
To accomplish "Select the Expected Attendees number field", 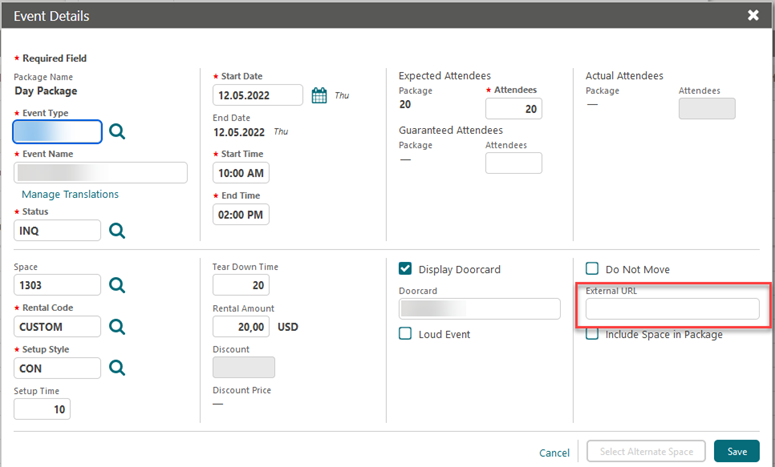I will click(514, 109).
